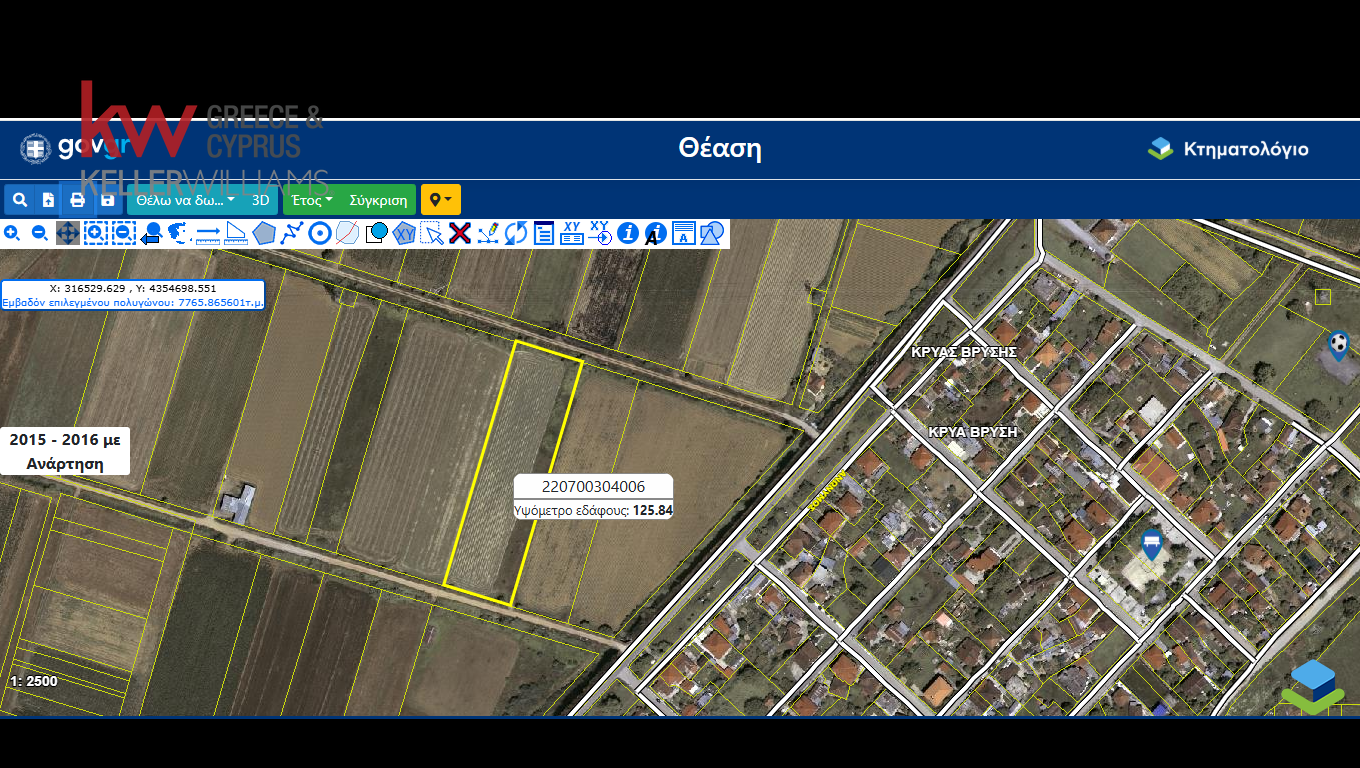Click the save diskette icon
This screenshot has width=1360, height=768.
coord(107,200)
